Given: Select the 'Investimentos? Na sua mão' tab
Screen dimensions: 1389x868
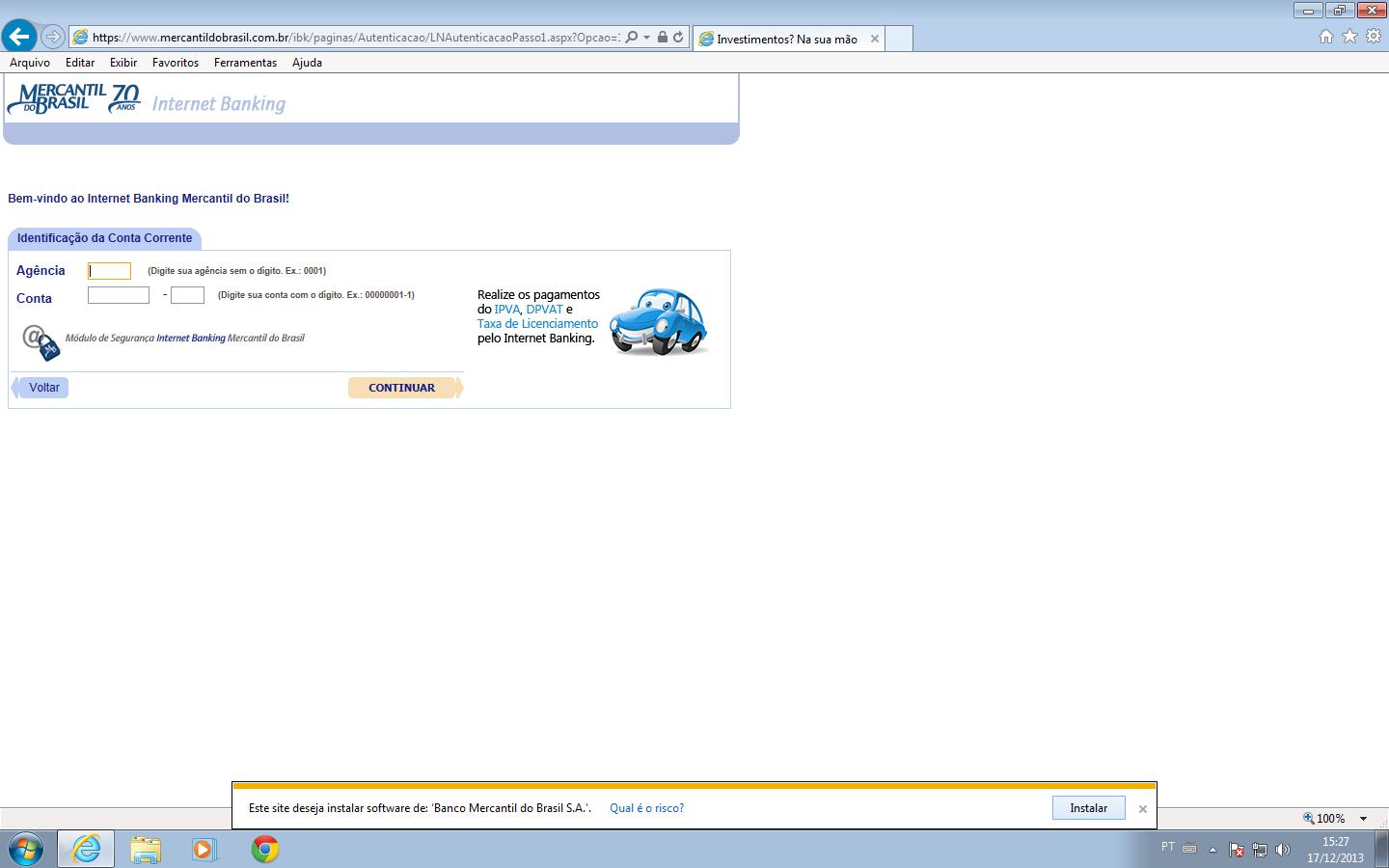Looking at the screenshot, I should (787, 39).
